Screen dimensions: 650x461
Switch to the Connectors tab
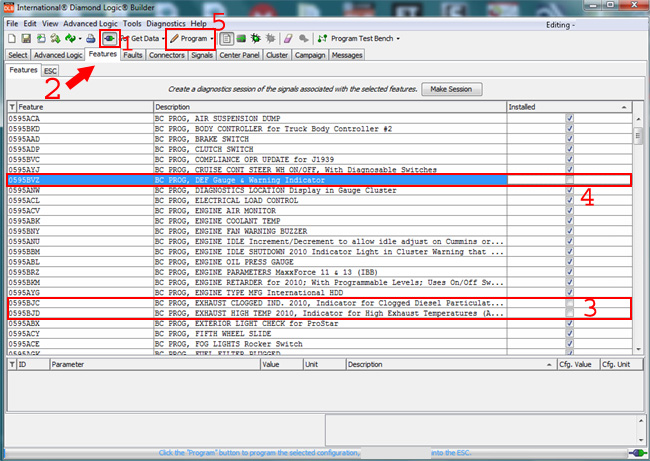167,55
